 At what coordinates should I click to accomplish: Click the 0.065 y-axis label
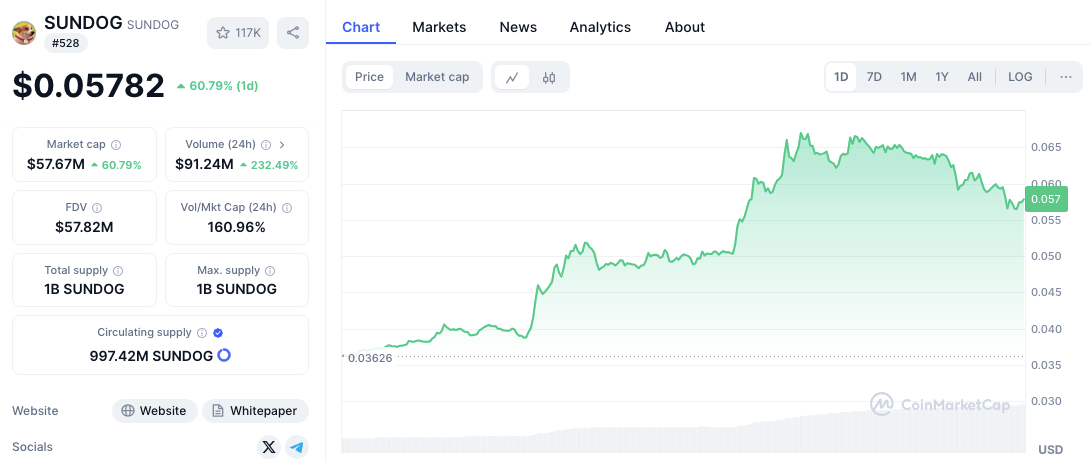coord(1044,148)
